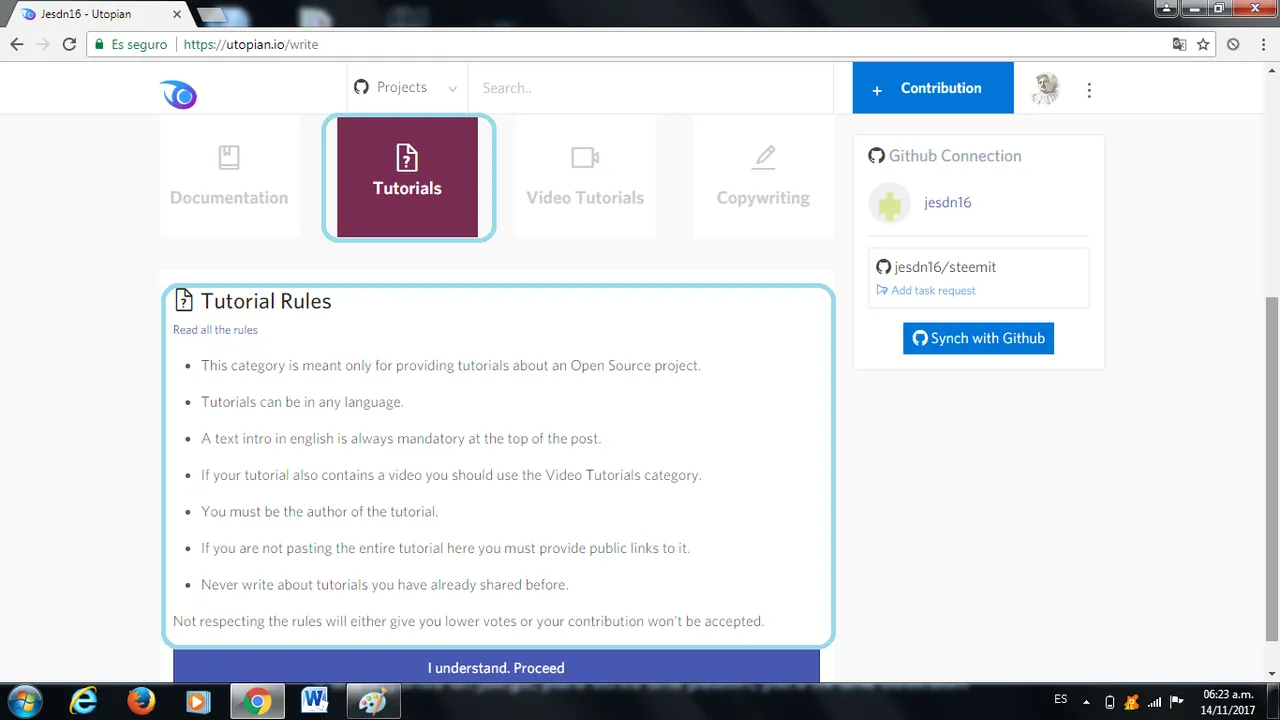Click the Tutorial Rules heading icon
1280x720 pixels.
184,301
